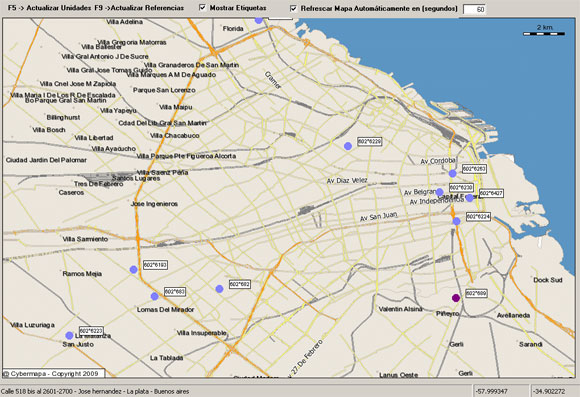Select the unit marker next to Av Belgrano

[439, 192]
